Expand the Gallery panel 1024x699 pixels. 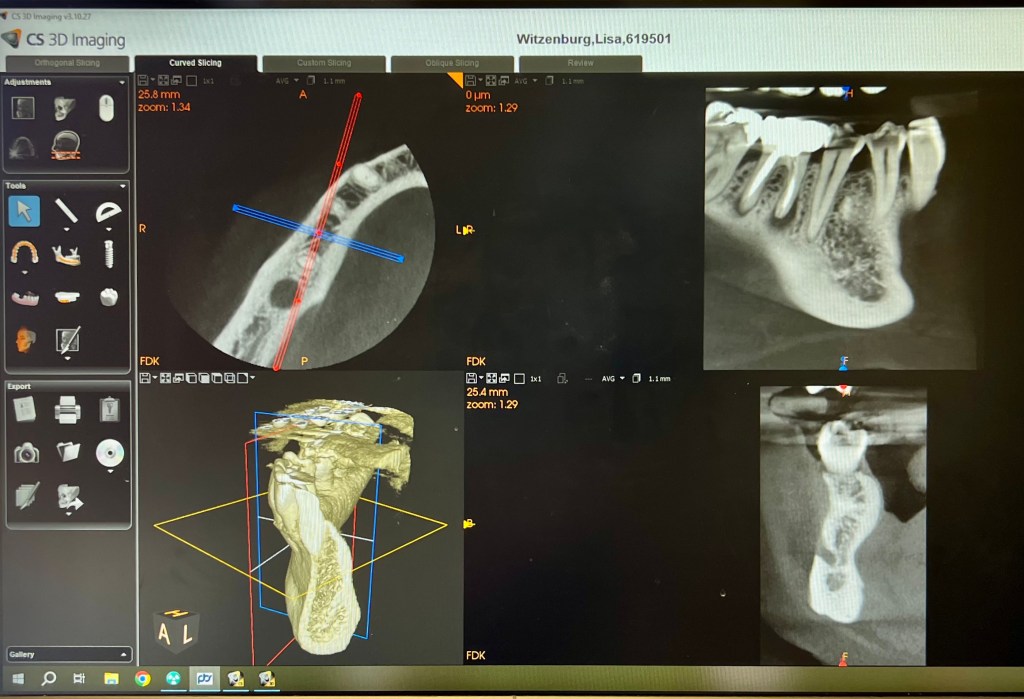(x=123, y=654)
